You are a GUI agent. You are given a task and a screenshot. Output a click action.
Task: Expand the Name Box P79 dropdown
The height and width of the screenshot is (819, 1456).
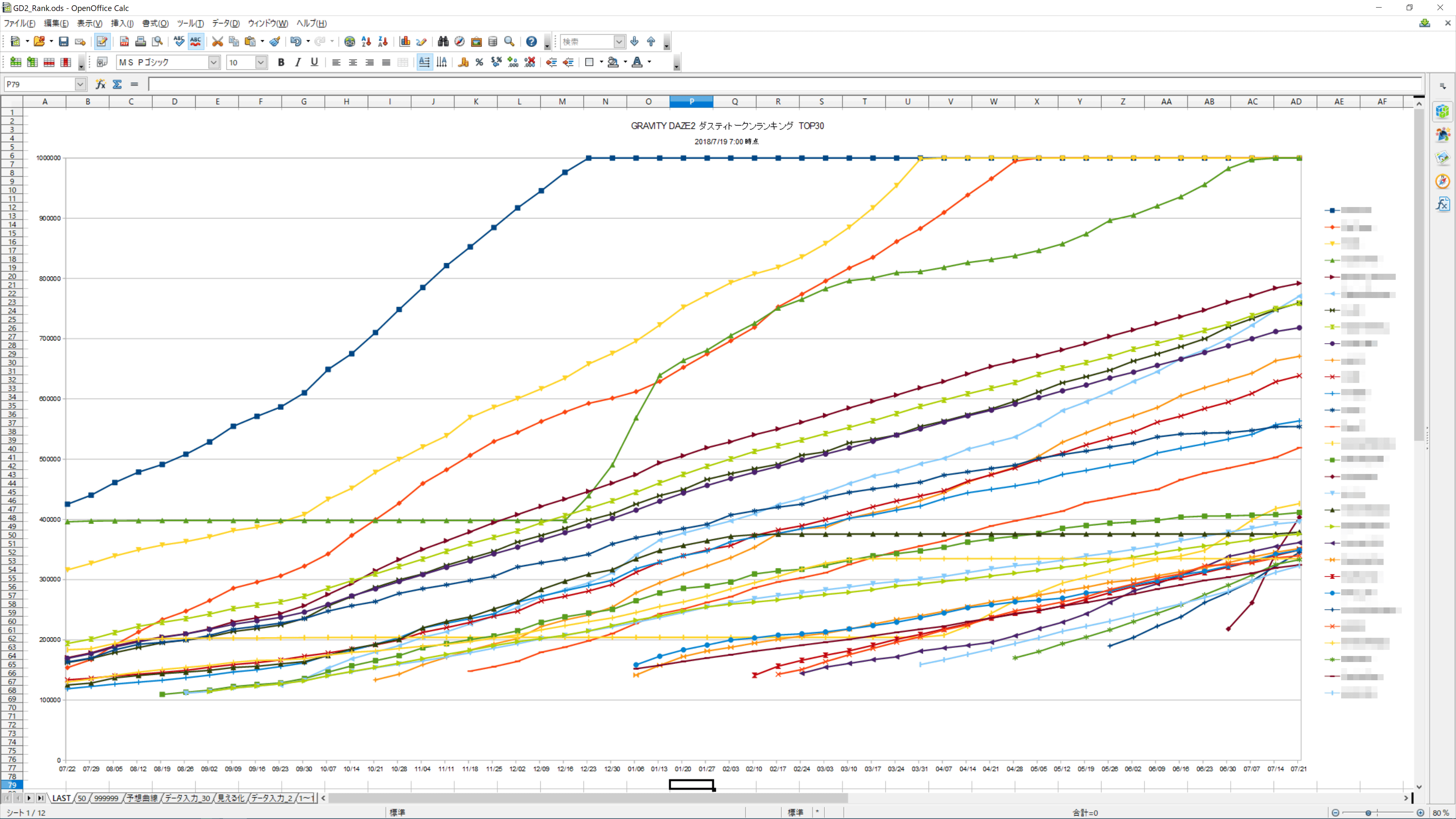[80, 84]
